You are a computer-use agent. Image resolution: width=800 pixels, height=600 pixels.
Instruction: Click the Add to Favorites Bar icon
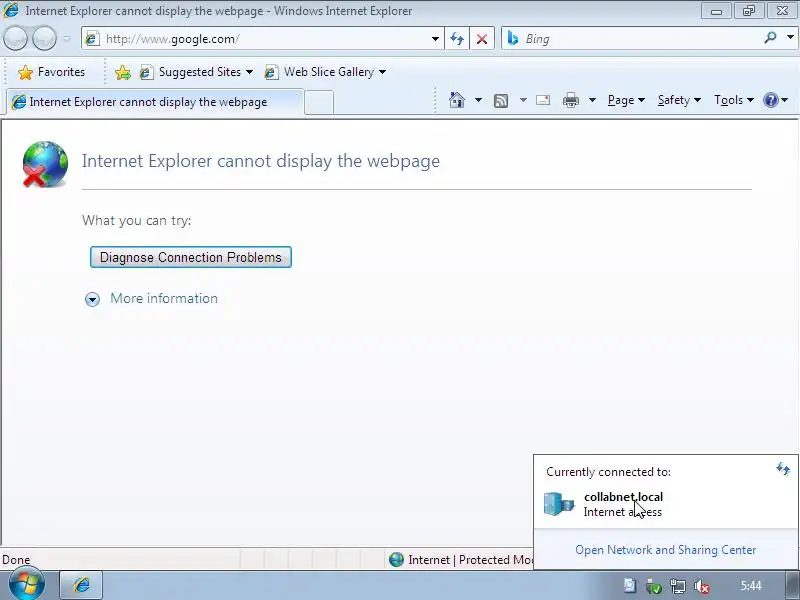tap(122, 72)
